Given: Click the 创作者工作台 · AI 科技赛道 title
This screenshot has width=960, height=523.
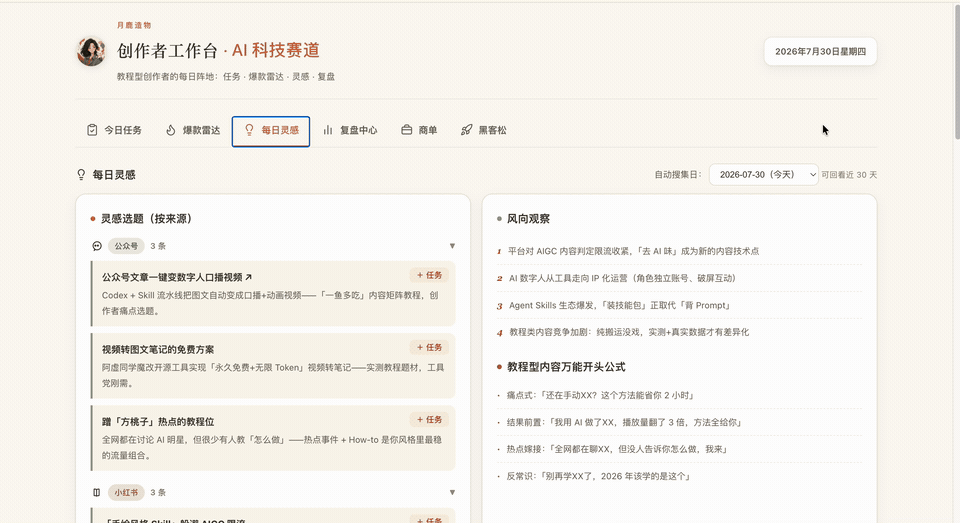Looking at the screenshot, I should click(x=219, y=51).
